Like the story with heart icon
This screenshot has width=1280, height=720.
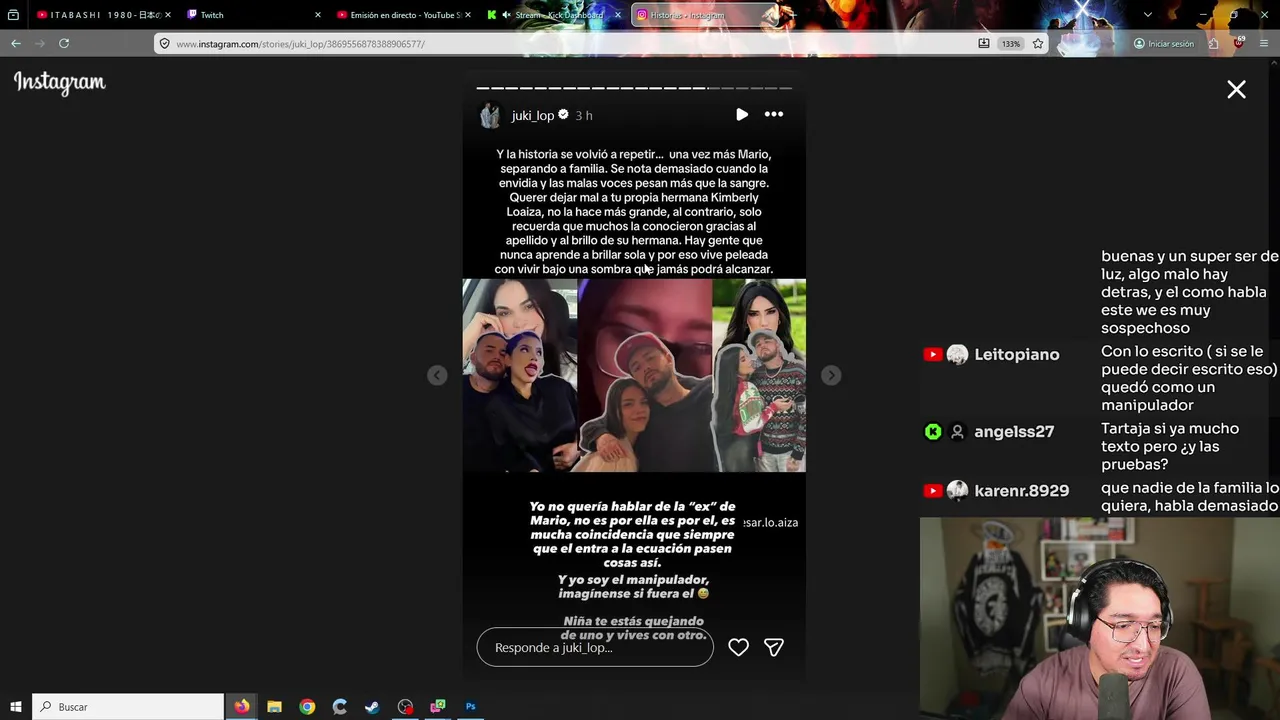click(x=738, y=647)
